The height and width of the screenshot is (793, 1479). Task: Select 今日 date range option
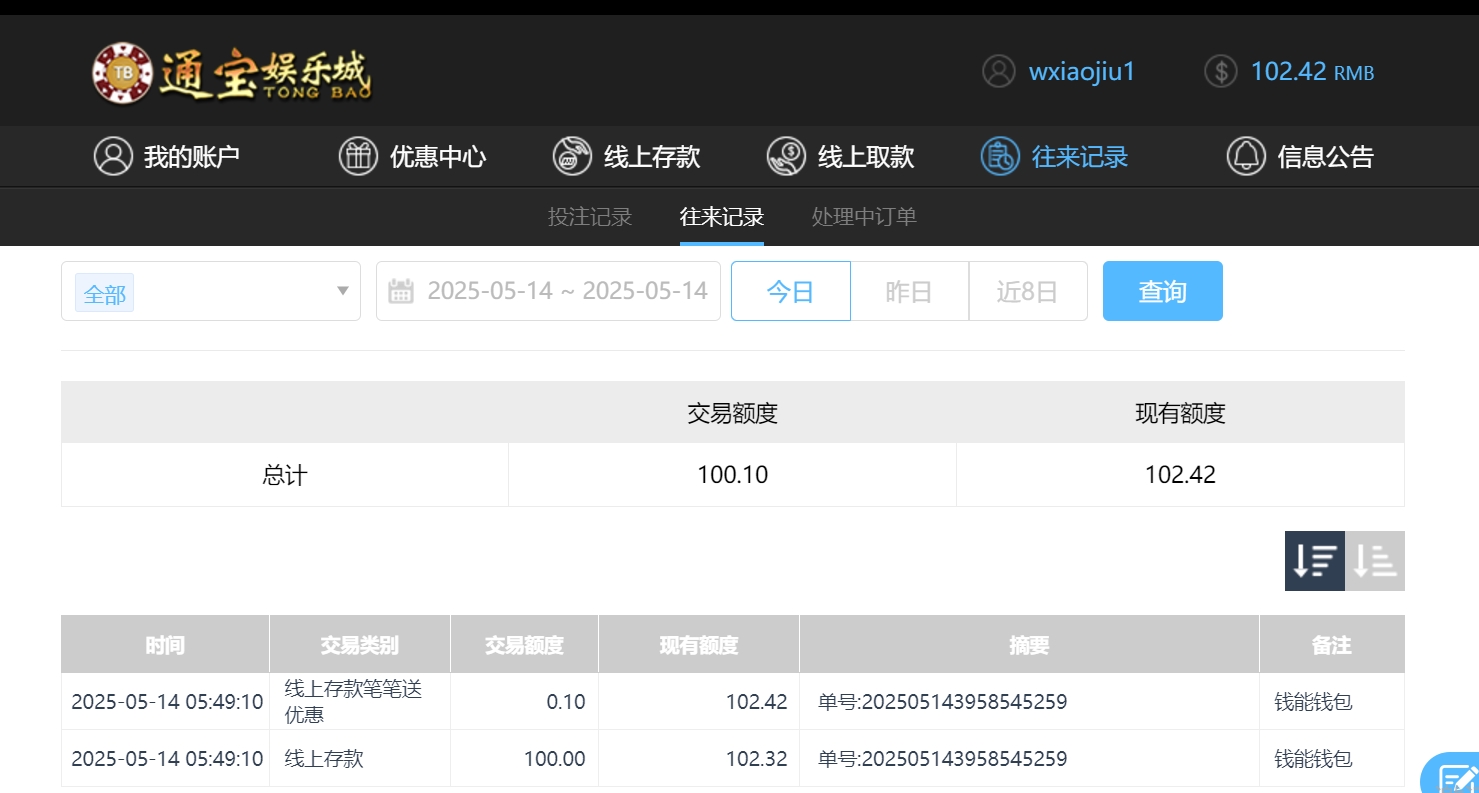click(790, 291)
